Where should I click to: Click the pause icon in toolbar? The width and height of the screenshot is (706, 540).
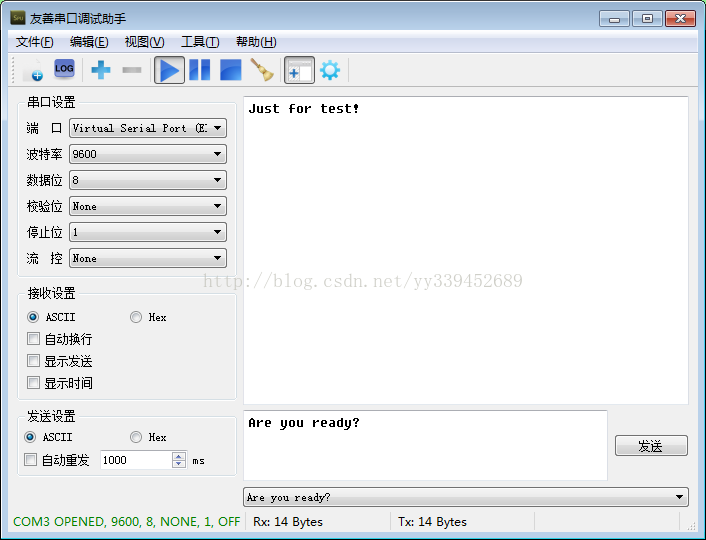(x=200, y=70)
